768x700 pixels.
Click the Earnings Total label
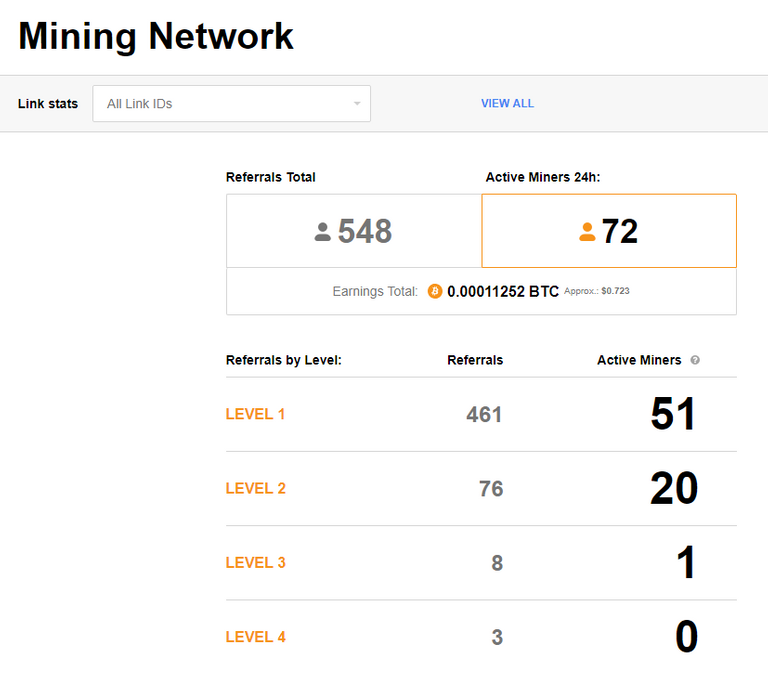[375, 291]
